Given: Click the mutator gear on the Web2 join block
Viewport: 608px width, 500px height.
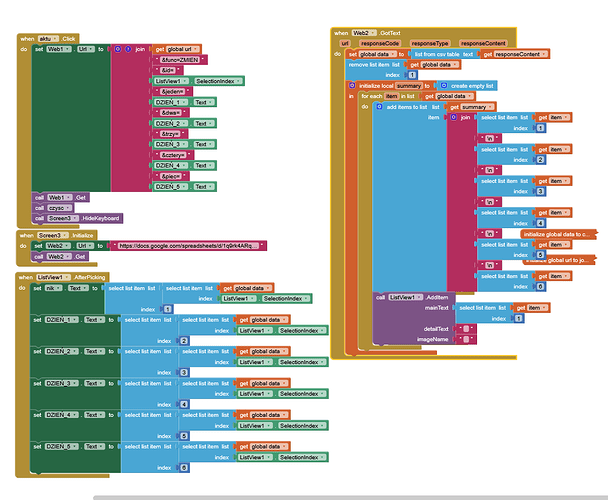Looking at the screenshot, I should pos(453,118).
